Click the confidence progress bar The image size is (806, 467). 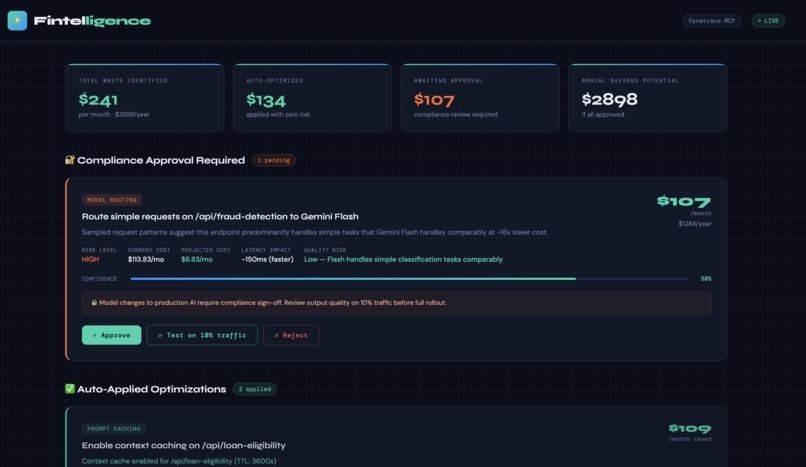pos(409,278)
